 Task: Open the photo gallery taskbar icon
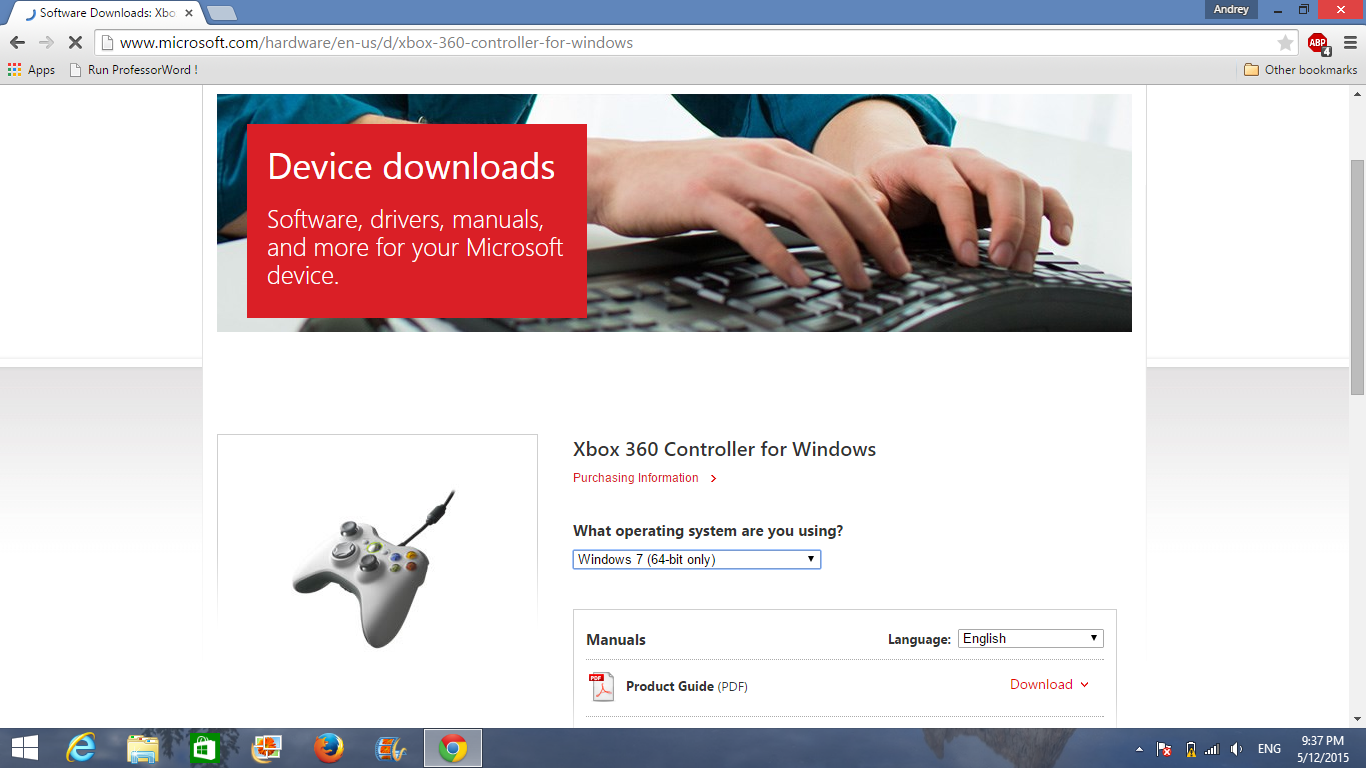(x=266, y=748)
